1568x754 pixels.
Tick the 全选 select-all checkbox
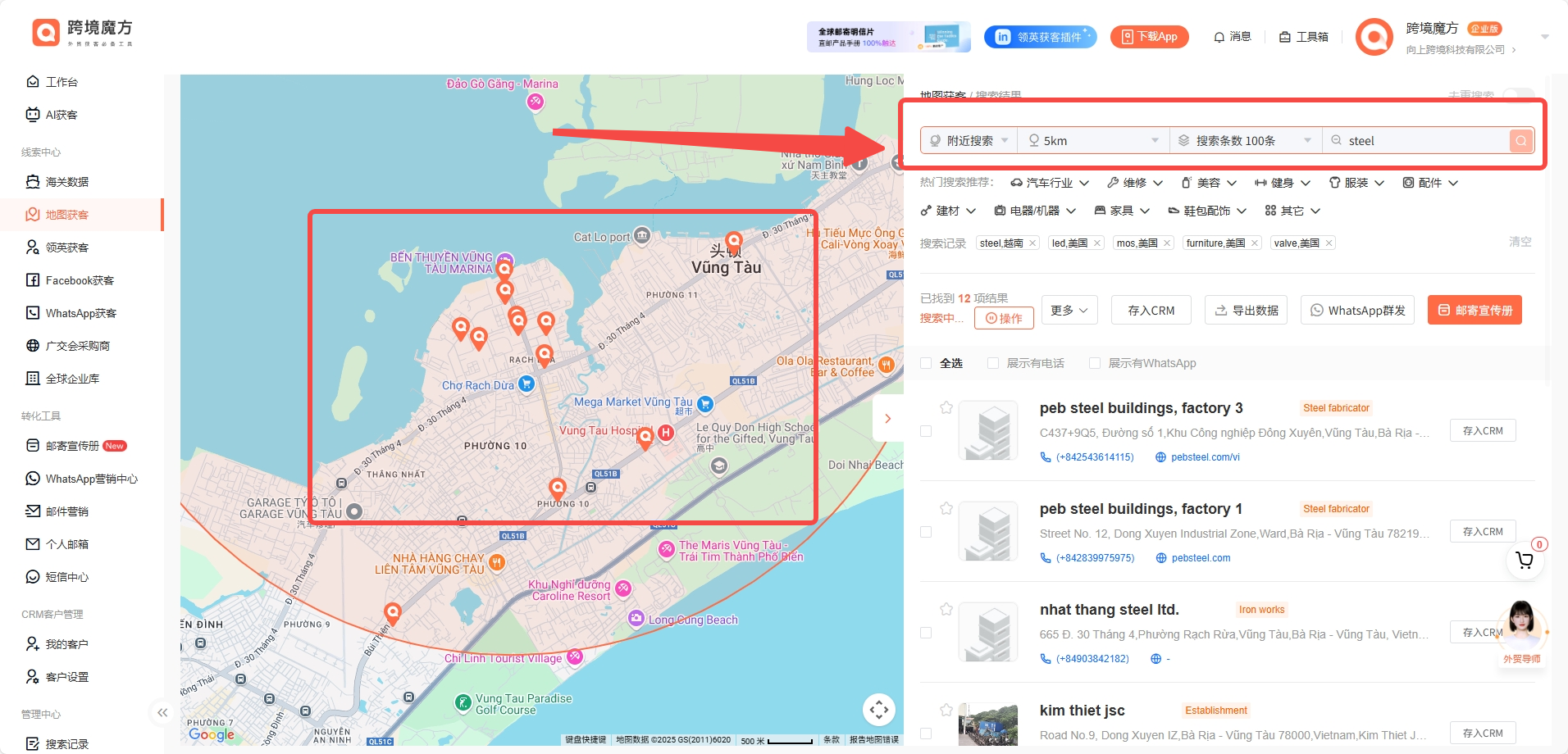click(926, 363)
